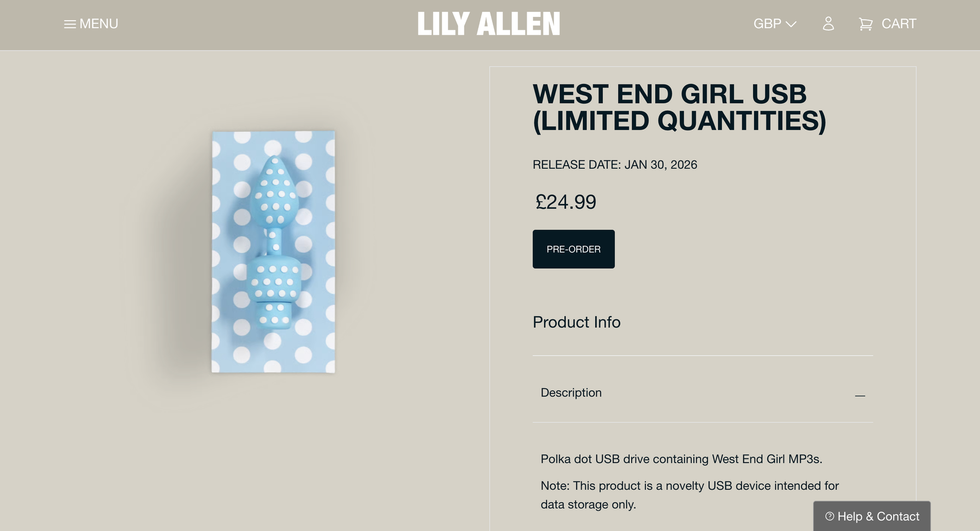Click the shopping cart icon
The width and height of the screenshot is (980, 531).
click(865, 24)
